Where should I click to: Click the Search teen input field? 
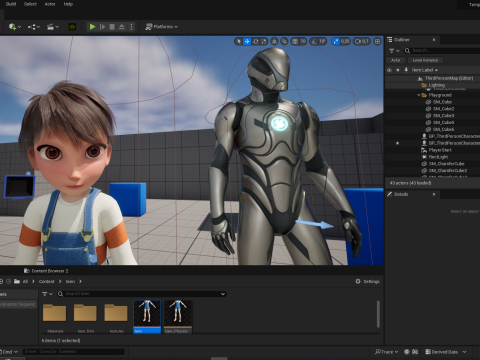point(142,294)
